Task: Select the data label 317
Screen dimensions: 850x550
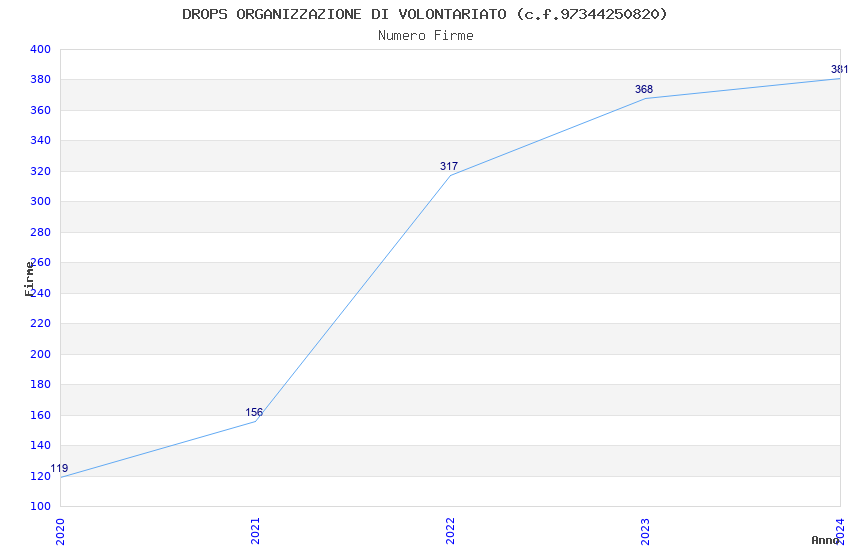Action: 449,166
